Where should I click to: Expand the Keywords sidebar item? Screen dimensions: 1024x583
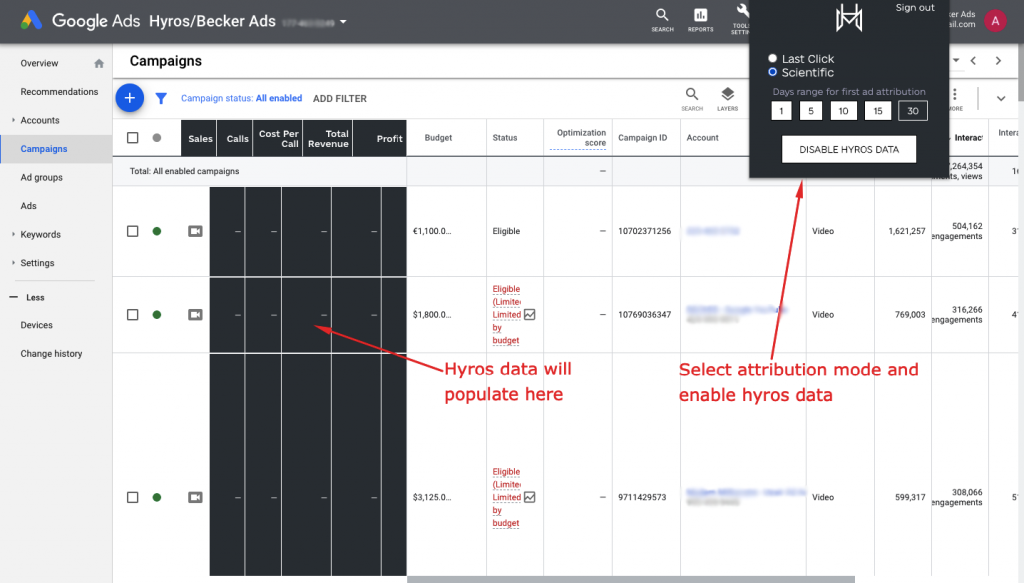[13, 234]
